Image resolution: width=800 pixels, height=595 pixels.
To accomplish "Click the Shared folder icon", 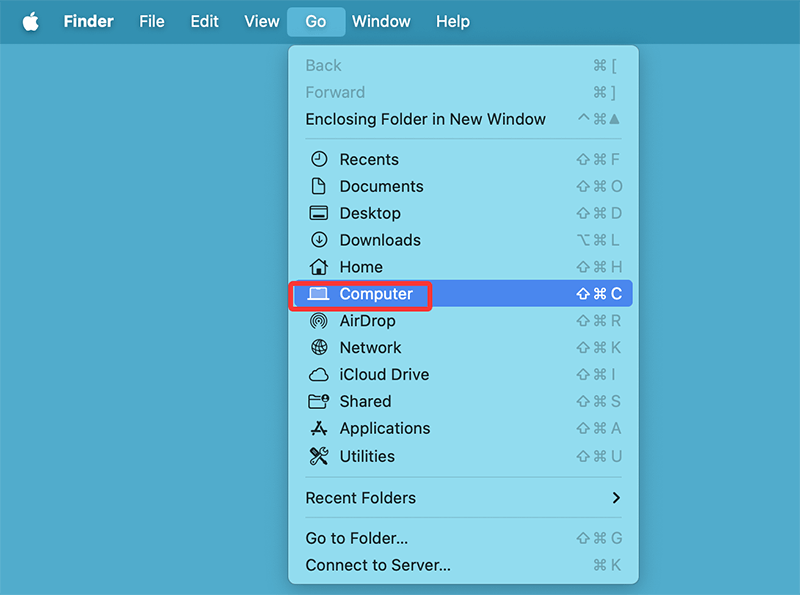I will click(319, 401).
